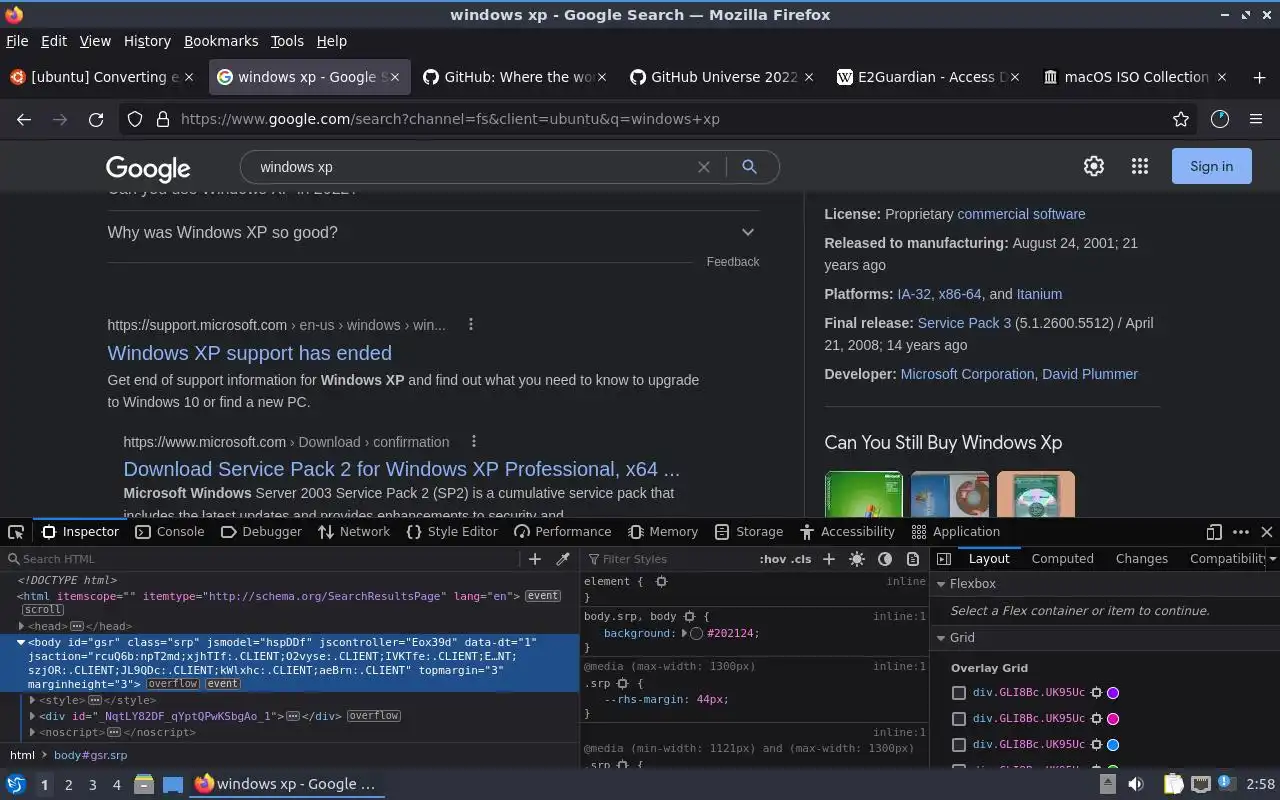The image size is (1280, 800).
Task: Open the desktop start menu icon
Action: click(x=16, y=784)
